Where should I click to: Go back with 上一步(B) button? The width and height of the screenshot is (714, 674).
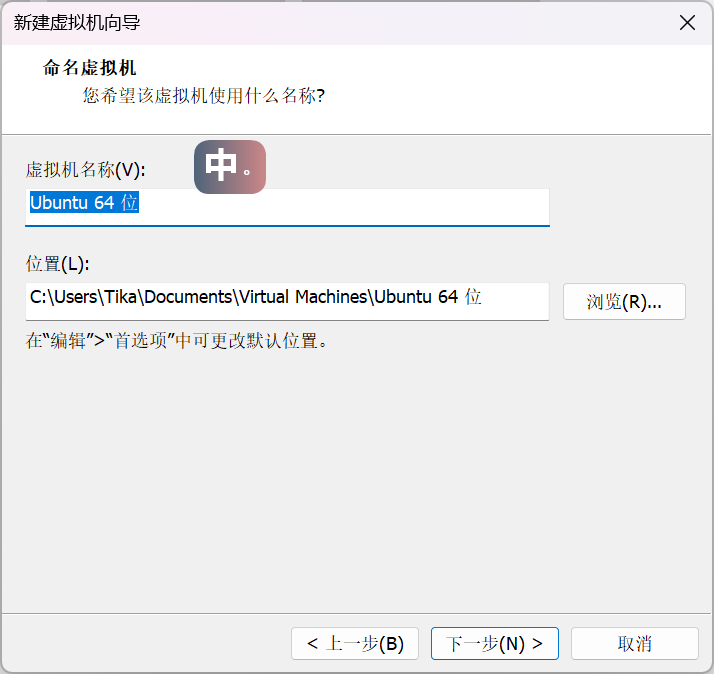(x=355, y=643)
